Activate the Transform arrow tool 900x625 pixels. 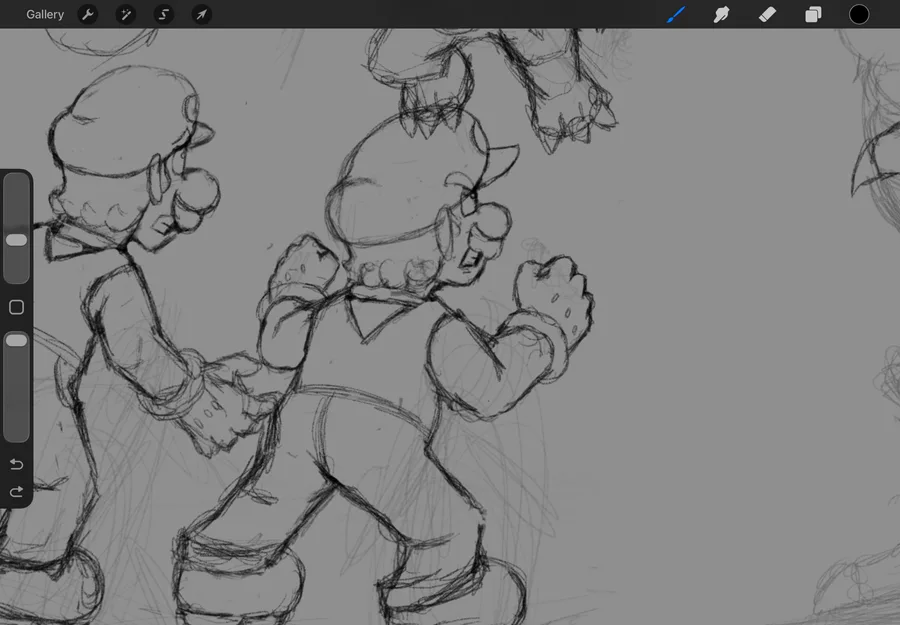click(x=201, y=14)
